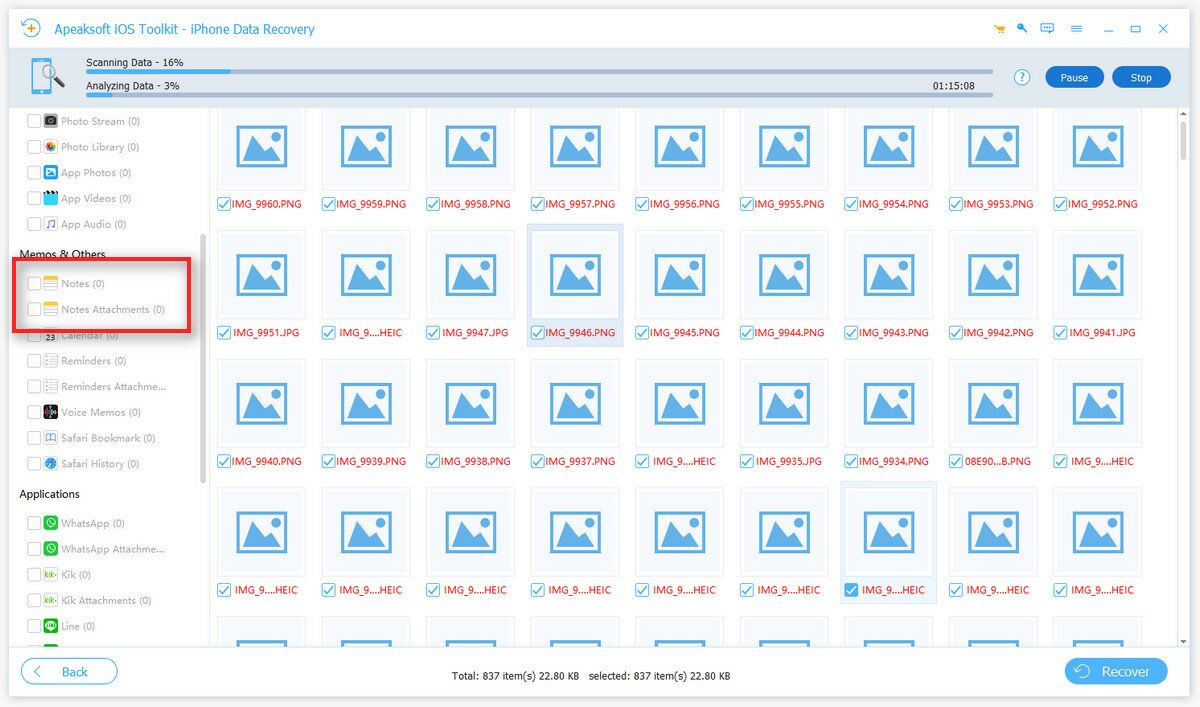Screen dimensions: 1200x707
Task: Click the Apeaksoft app logo icon
Action: pyautogui.click(x=31, y=28)
